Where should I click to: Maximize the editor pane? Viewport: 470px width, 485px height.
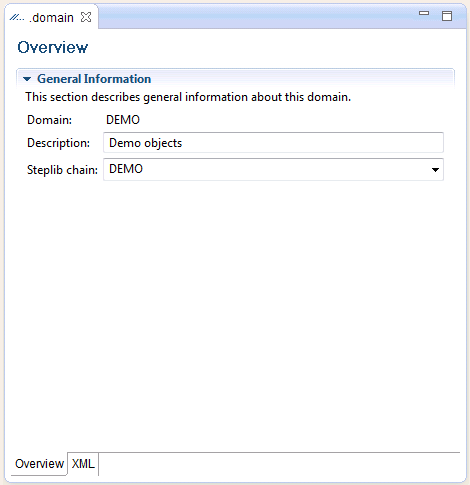(x=447, y=16)
